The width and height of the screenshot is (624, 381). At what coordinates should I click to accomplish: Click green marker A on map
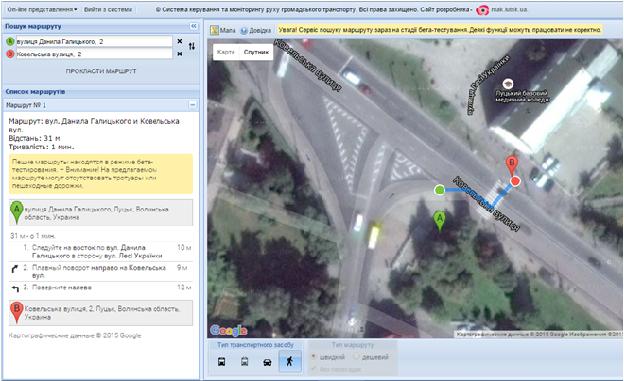[x=439, y=221]
